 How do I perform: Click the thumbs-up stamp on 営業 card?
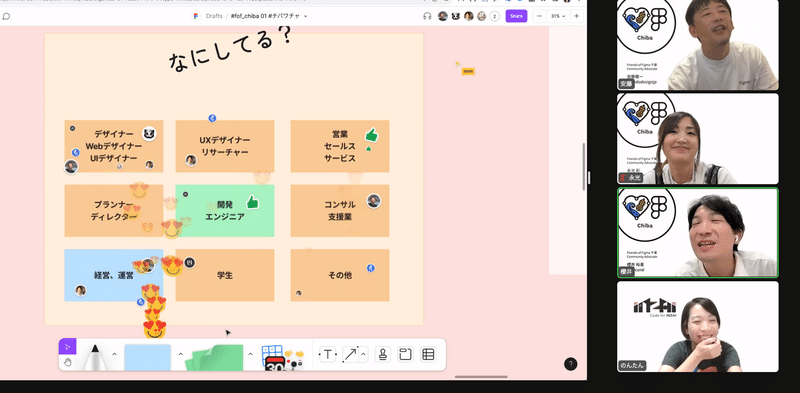pyautogui.click(x=371, y=135)
